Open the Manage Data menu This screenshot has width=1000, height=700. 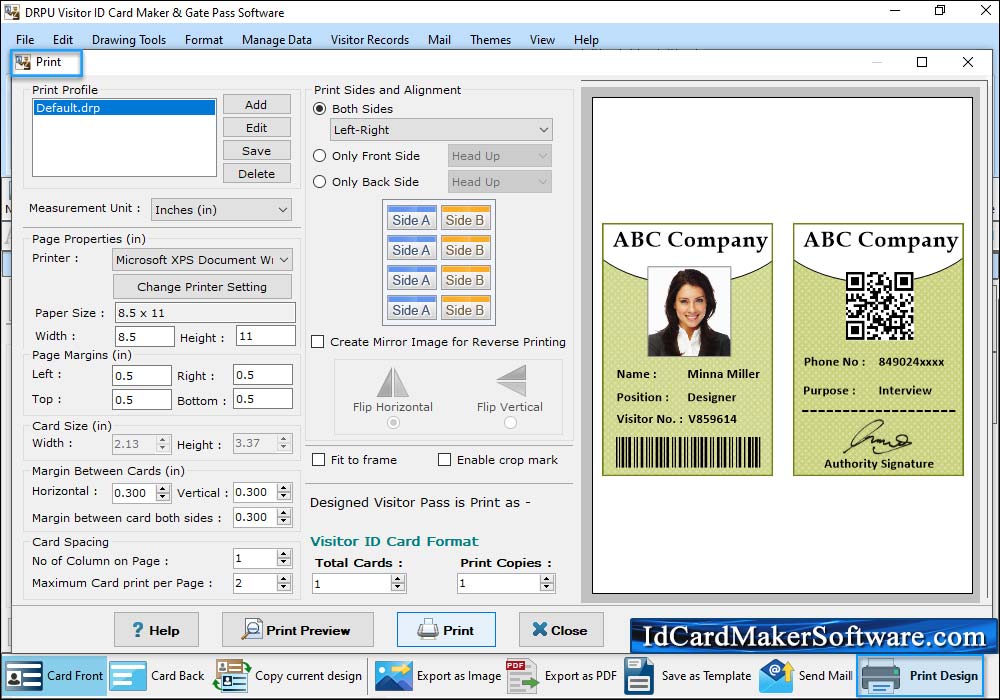(277, 40)
